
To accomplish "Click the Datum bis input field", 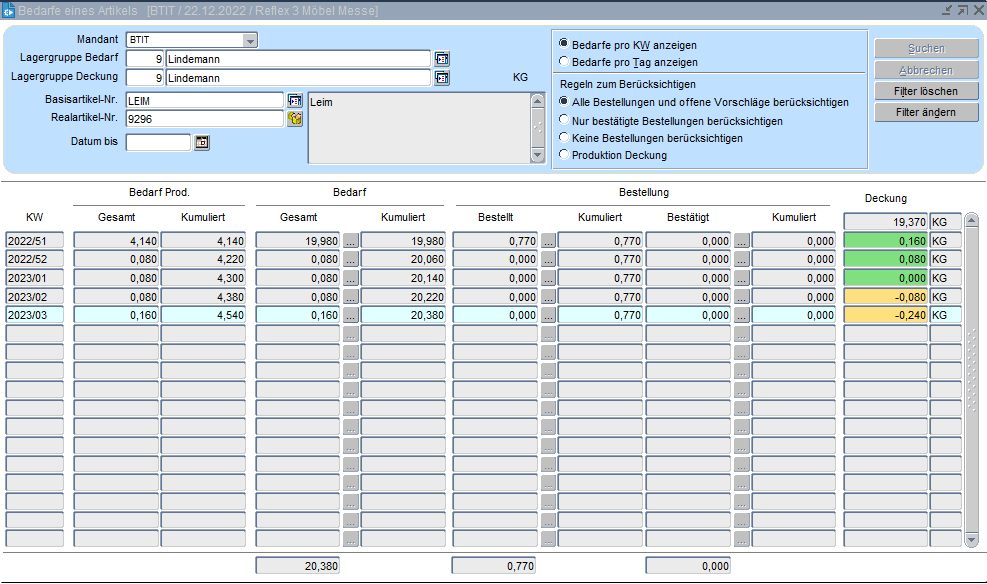I will click(158, 143).
